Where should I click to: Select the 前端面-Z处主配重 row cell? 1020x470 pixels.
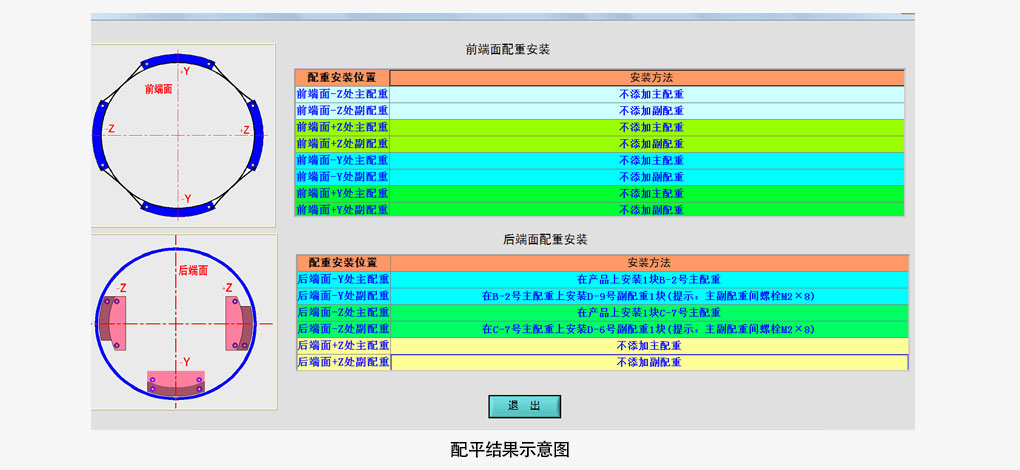(x=342, y=94)
